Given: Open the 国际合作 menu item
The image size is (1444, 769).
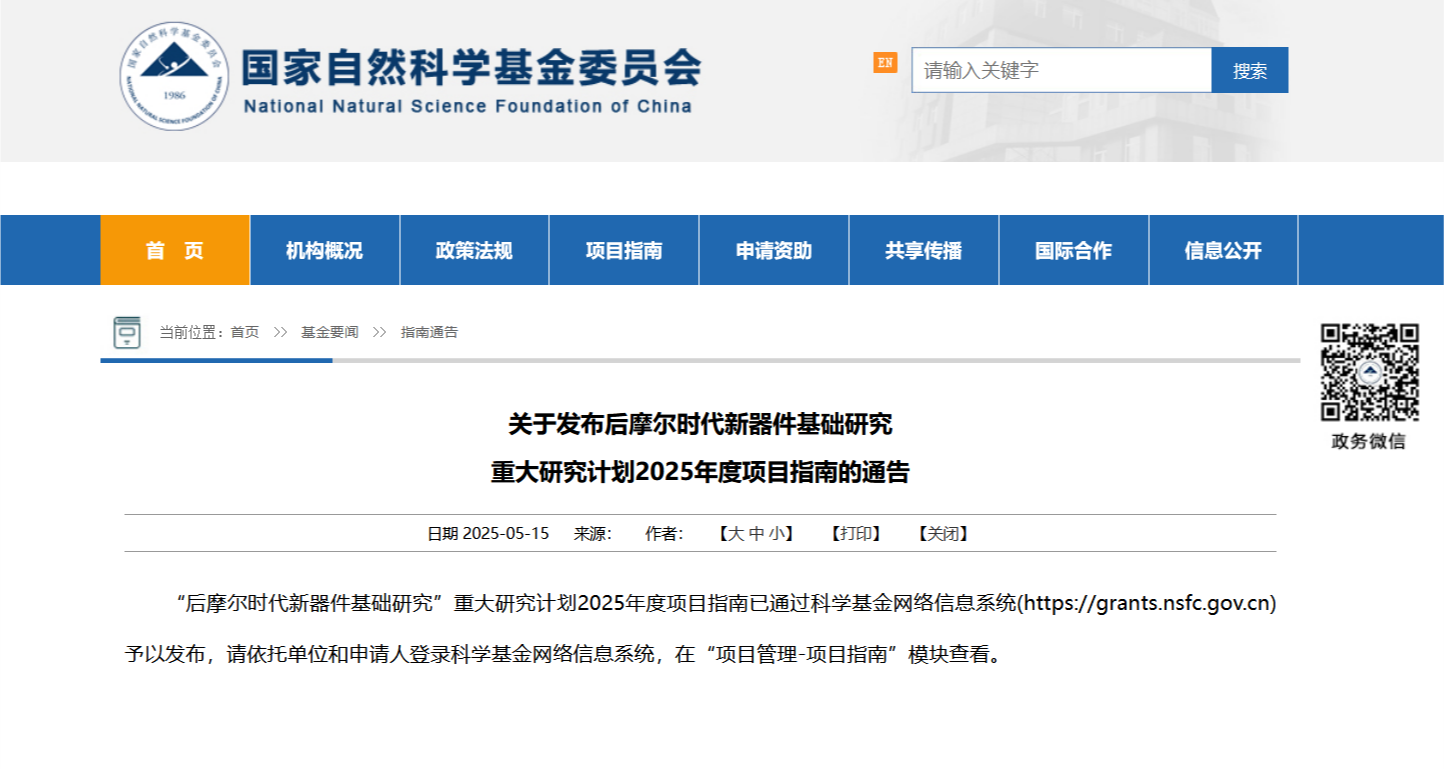Looking at the screenshot, I should click(x=1073, y=250).
